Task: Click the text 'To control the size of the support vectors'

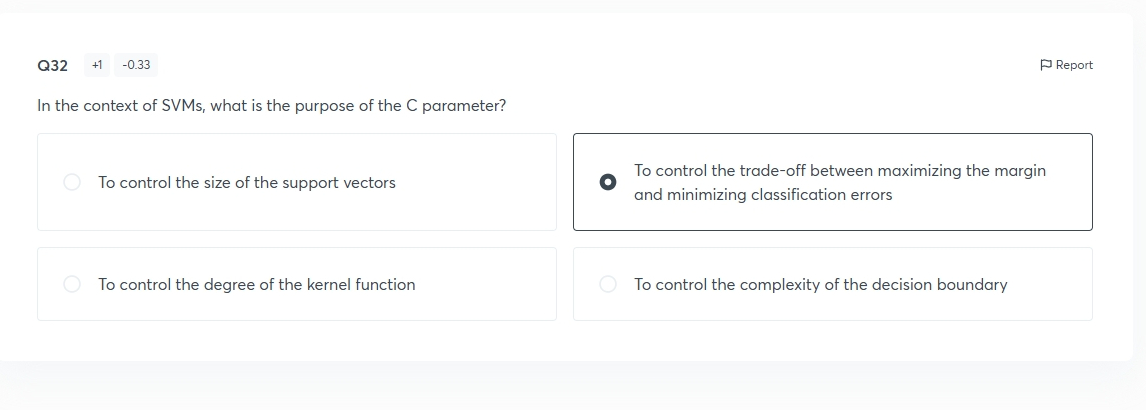Action: click(x=247, y=183)
